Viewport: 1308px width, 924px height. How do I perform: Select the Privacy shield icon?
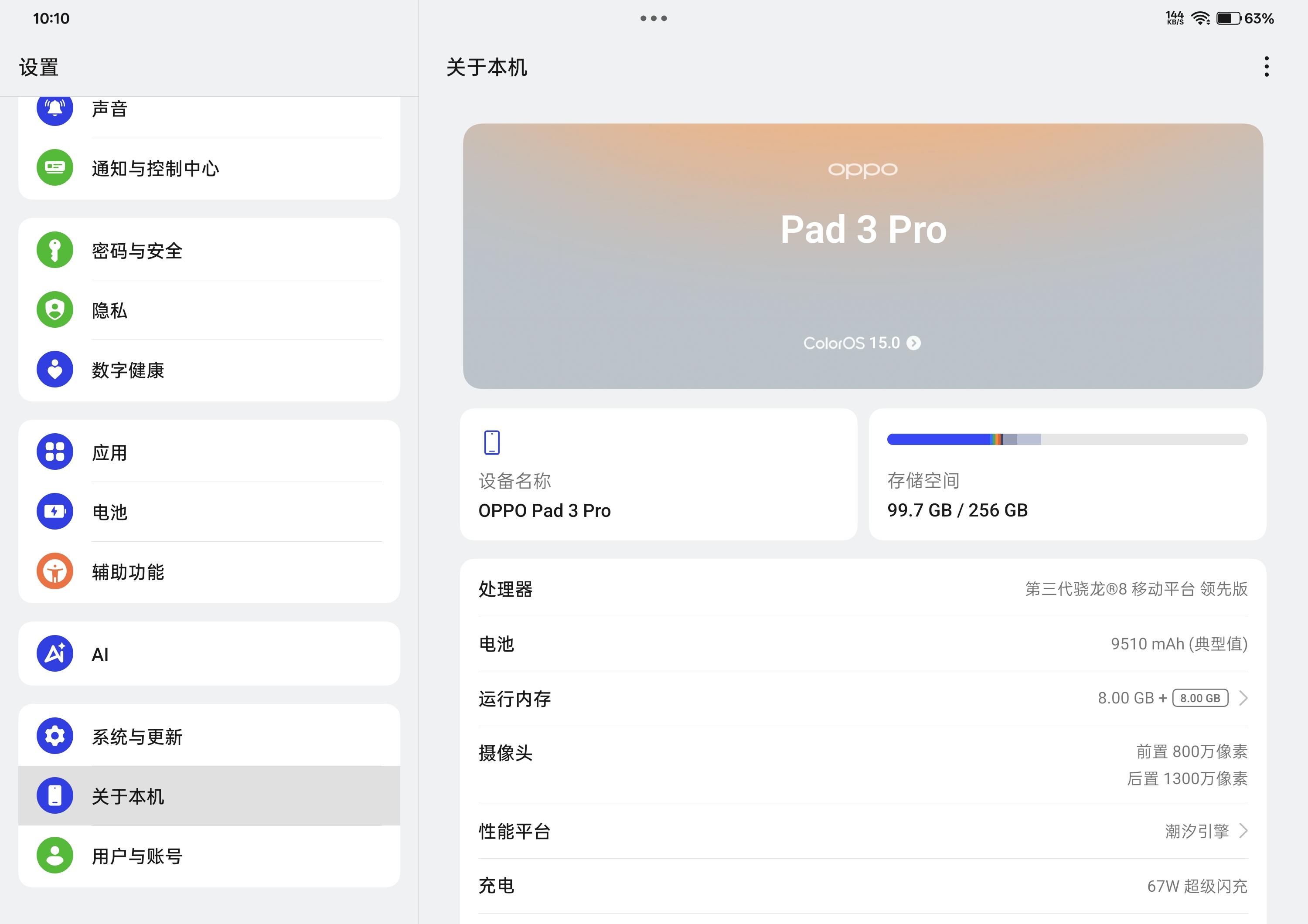point(54,310)
